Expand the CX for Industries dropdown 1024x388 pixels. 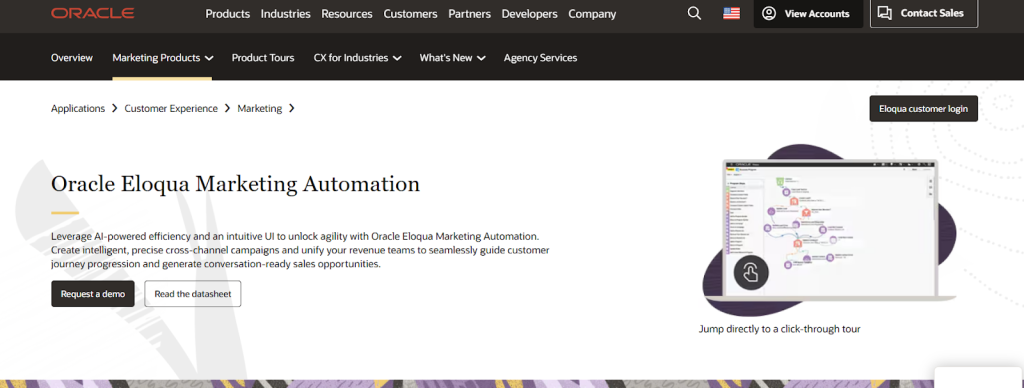[x=357, y=57]
